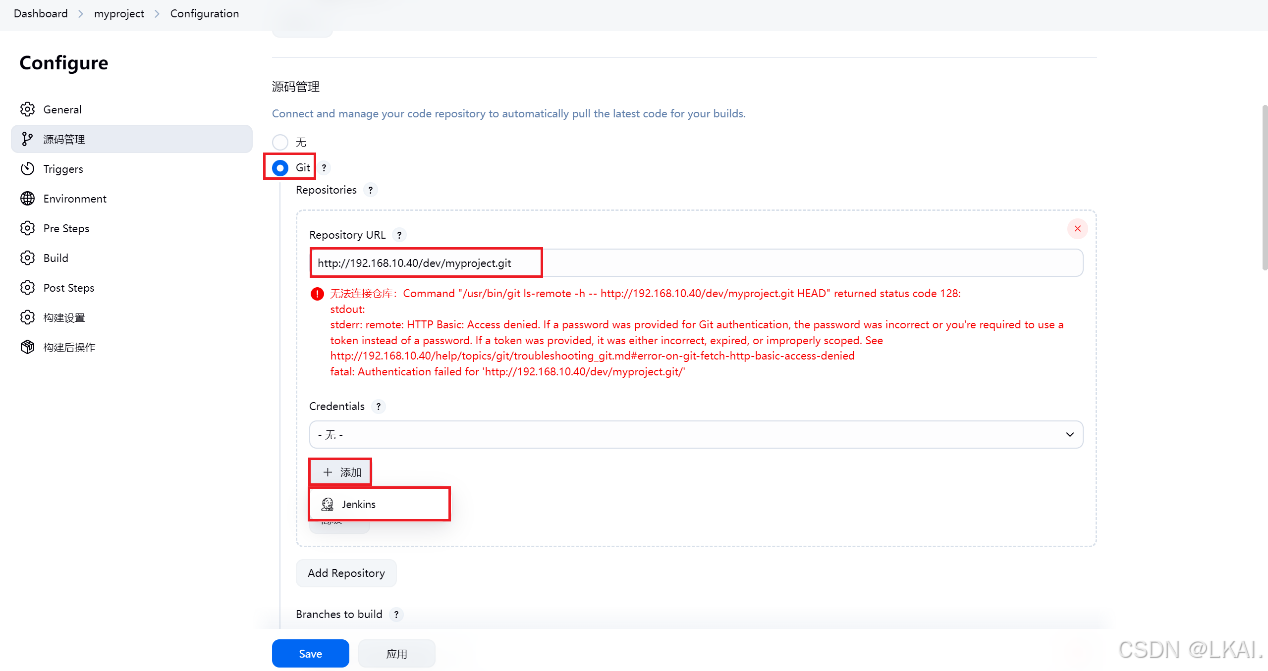The height and width of the screenshot is (671, 1268).
Task: Click the Jenkins provider icon in popup
Action: click(x=327, y=504)
